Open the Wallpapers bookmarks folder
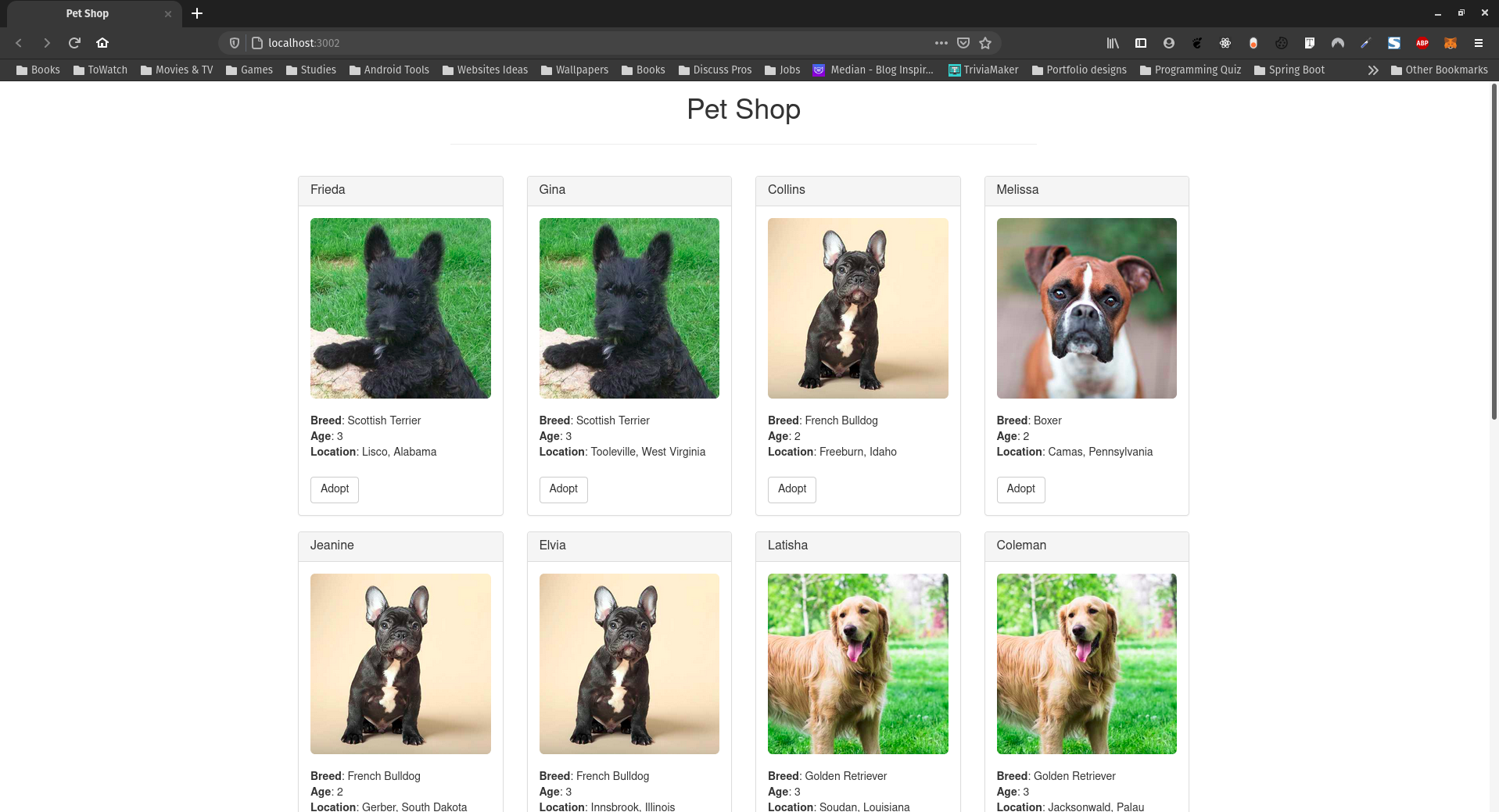The image size is (1499, 812). tap(575, 70)
